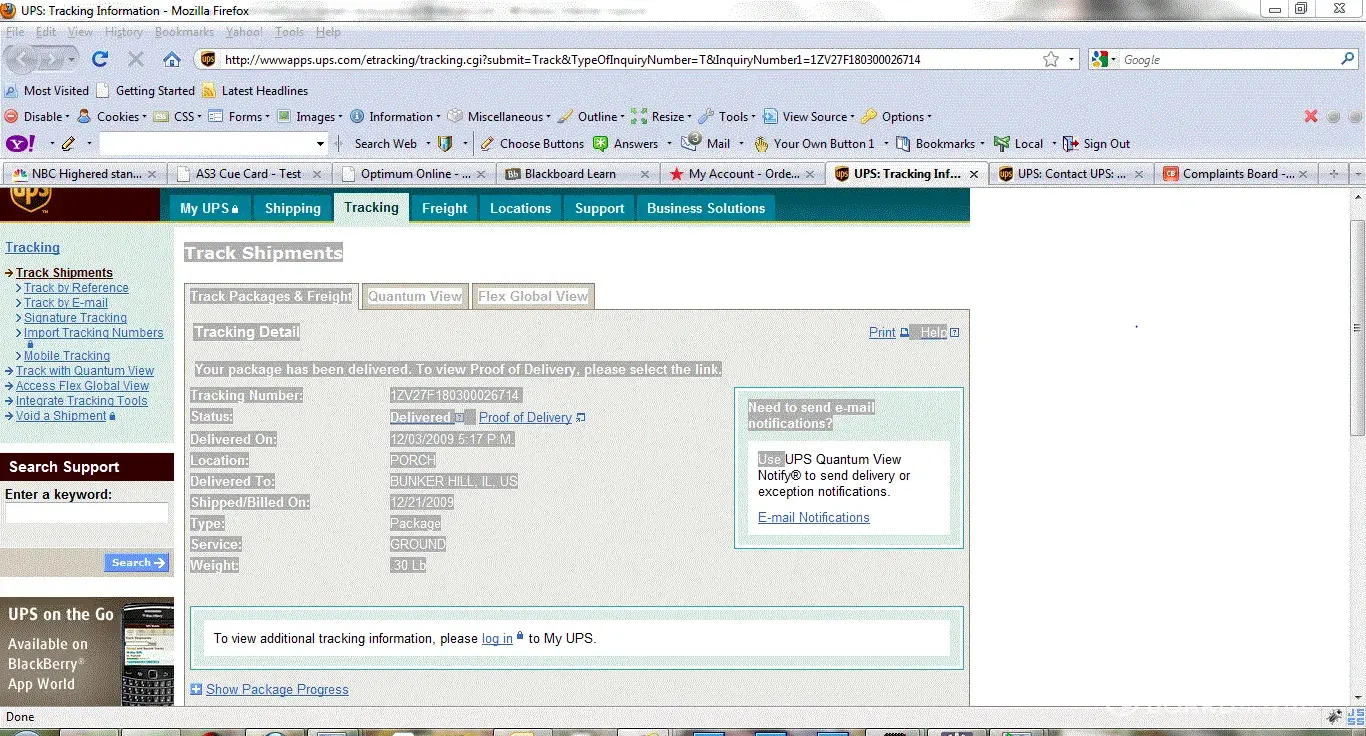This screenshot has width=1366, height=736.
Task: Open the Freight section in UPS navigation
Action: [x=444, y=208]
